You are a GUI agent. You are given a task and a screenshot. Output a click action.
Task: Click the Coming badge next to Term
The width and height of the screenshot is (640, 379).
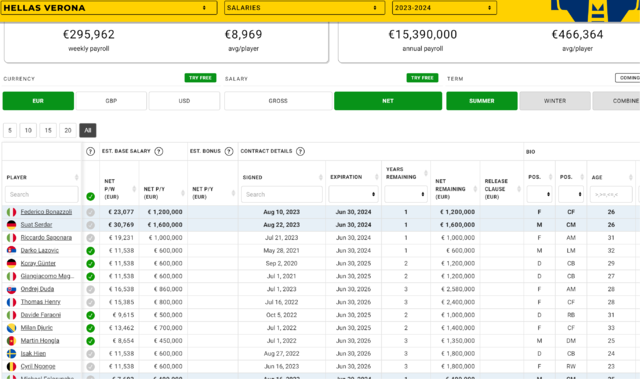[628, 78]
